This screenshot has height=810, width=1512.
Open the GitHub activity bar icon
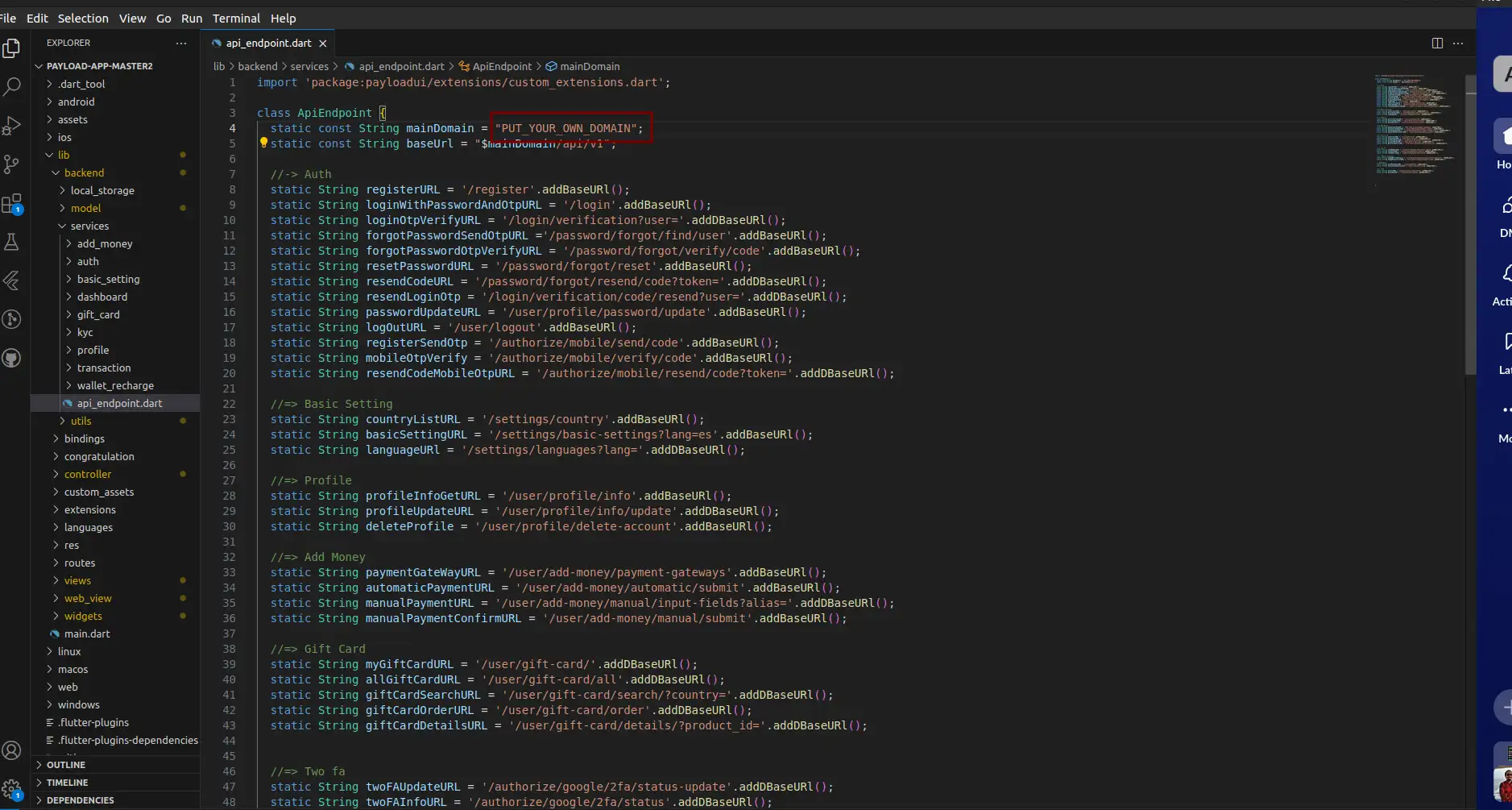(x=12, y=358)
